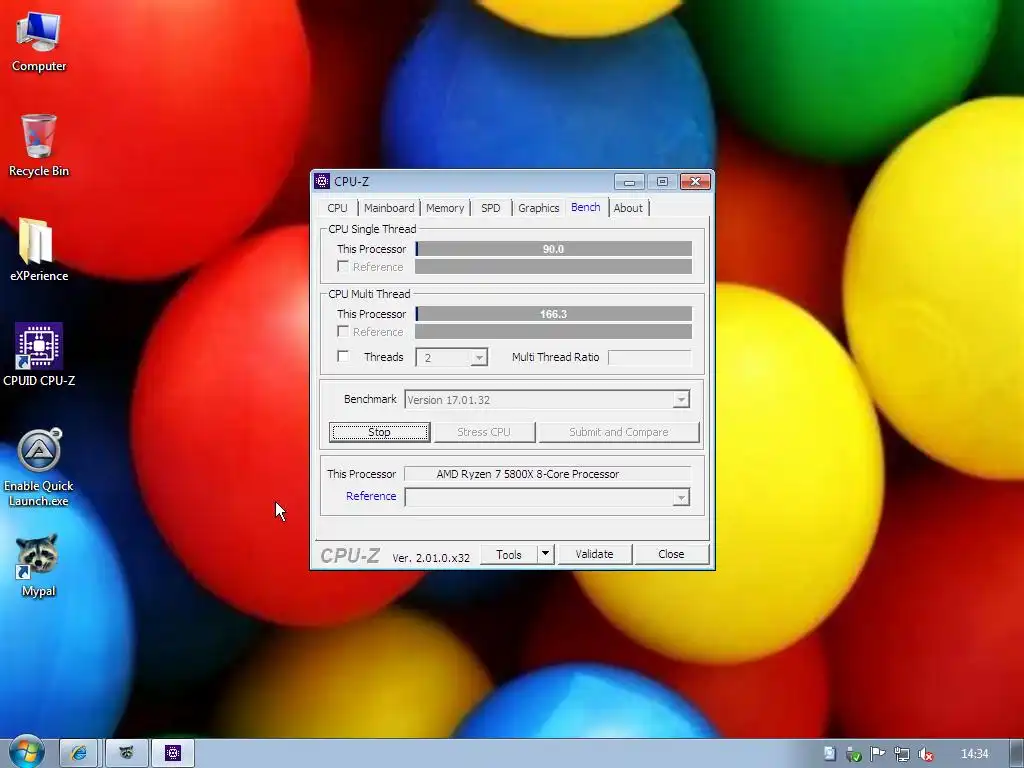Activate the CPU-Z taskbar button

(173, 754)
